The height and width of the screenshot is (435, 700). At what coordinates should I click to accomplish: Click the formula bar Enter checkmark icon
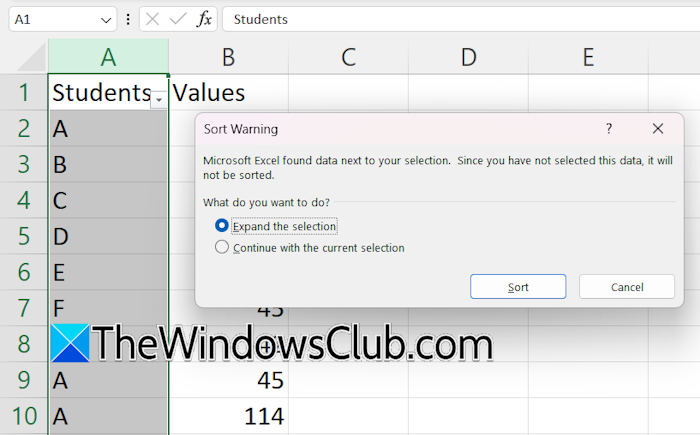pos(178,19)
